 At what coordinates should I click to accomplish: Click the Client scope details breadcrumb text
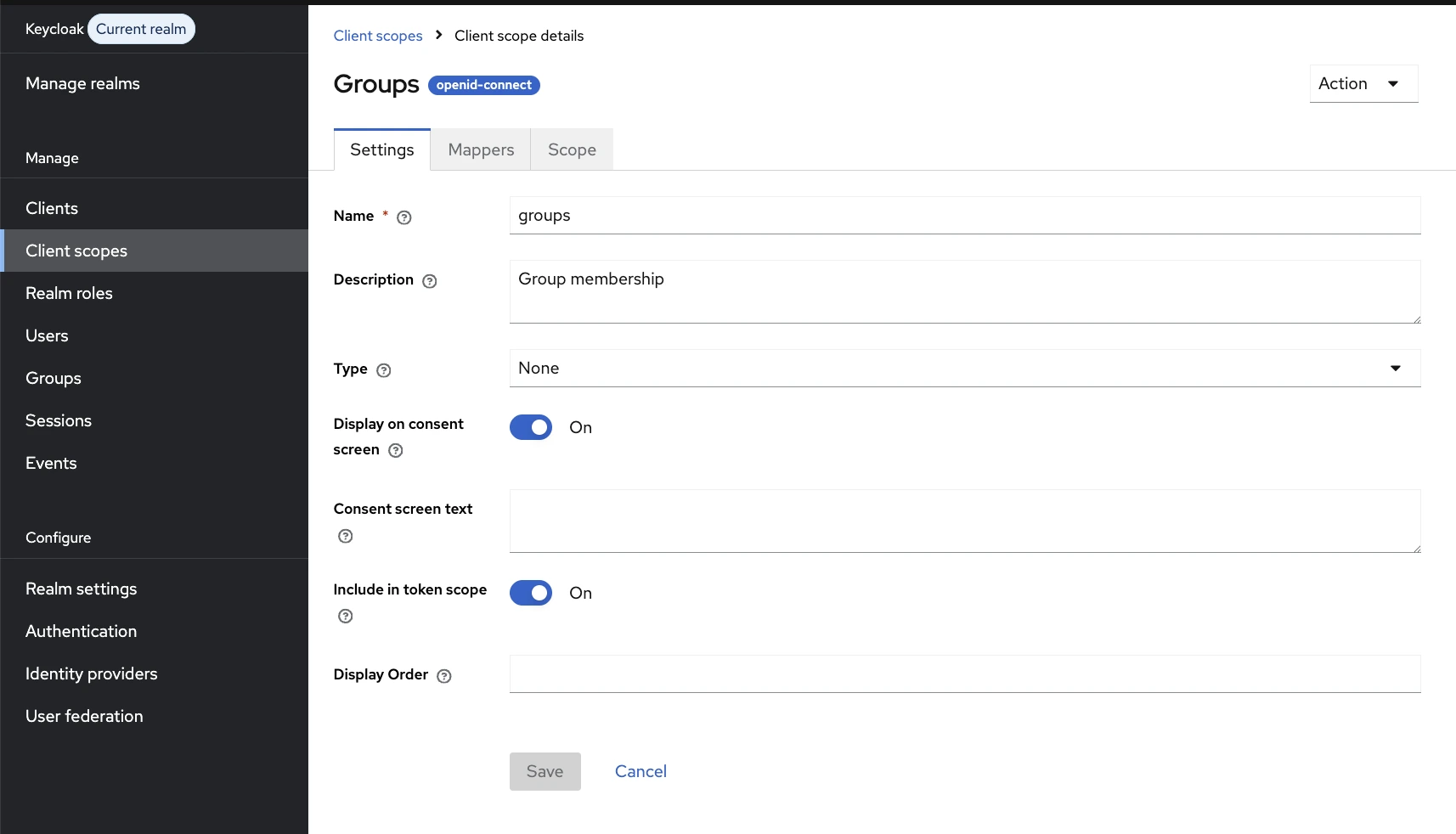(519, 36)
